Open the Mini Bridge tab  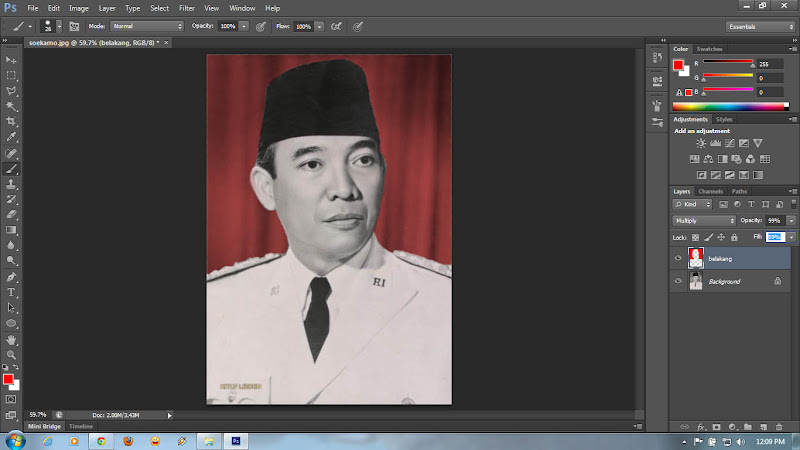point(44,427)
